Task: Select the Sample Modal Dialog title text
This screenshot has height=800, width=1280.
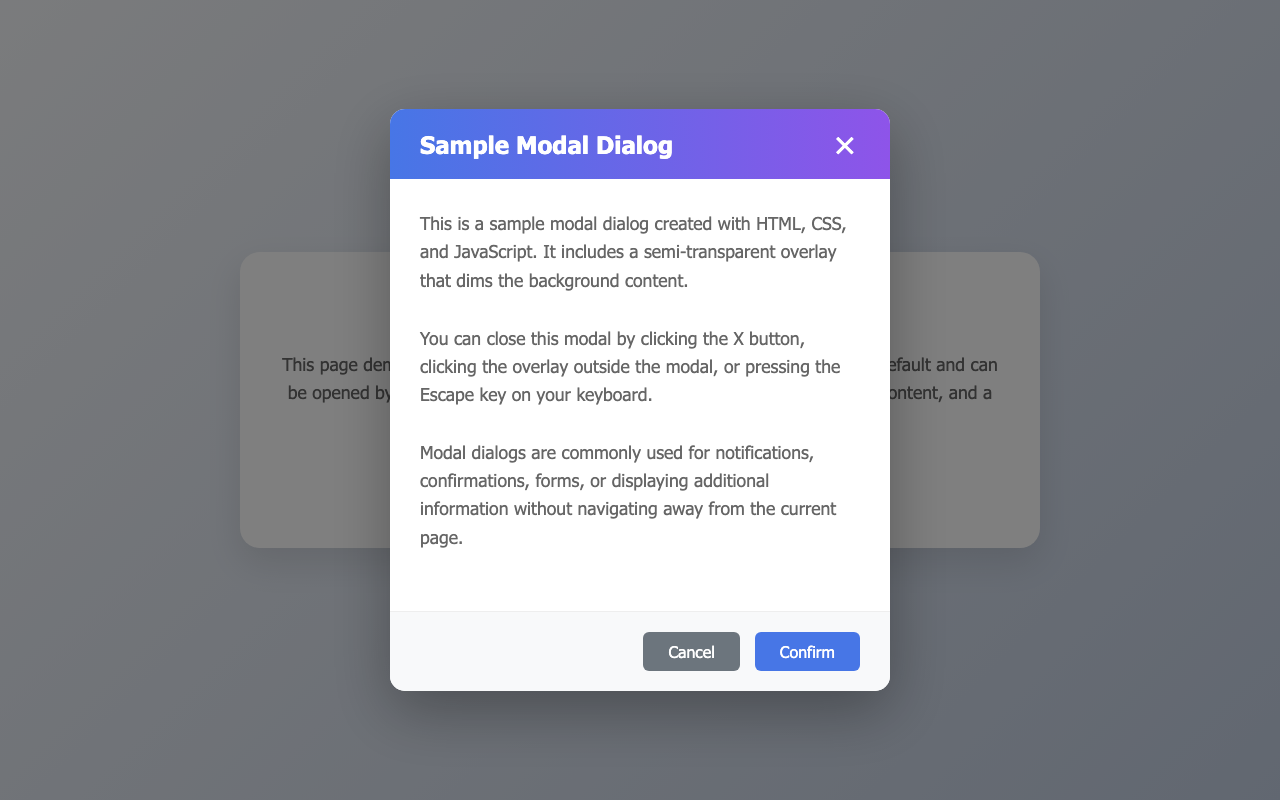Action: 546,145
